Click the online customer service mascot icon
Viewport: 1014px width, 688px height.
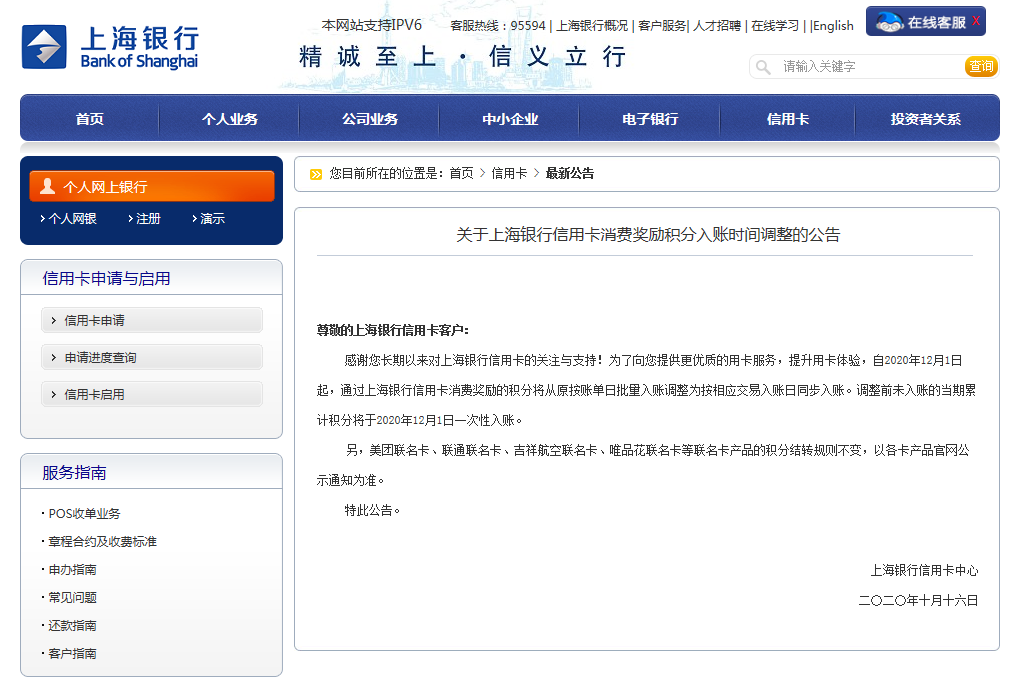(x=889, y=22)
